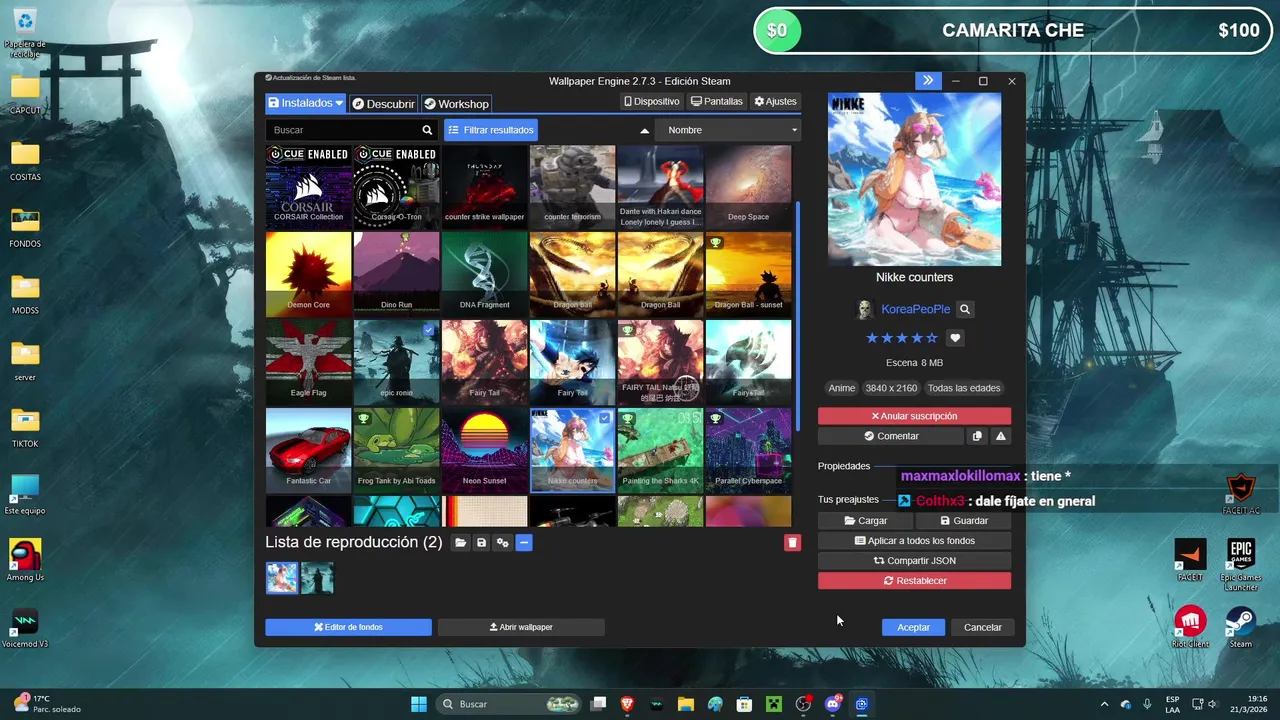The image size is (1280, 720).
Task: Open Discord from the taskbar
Action: click(x=832, y=704)
